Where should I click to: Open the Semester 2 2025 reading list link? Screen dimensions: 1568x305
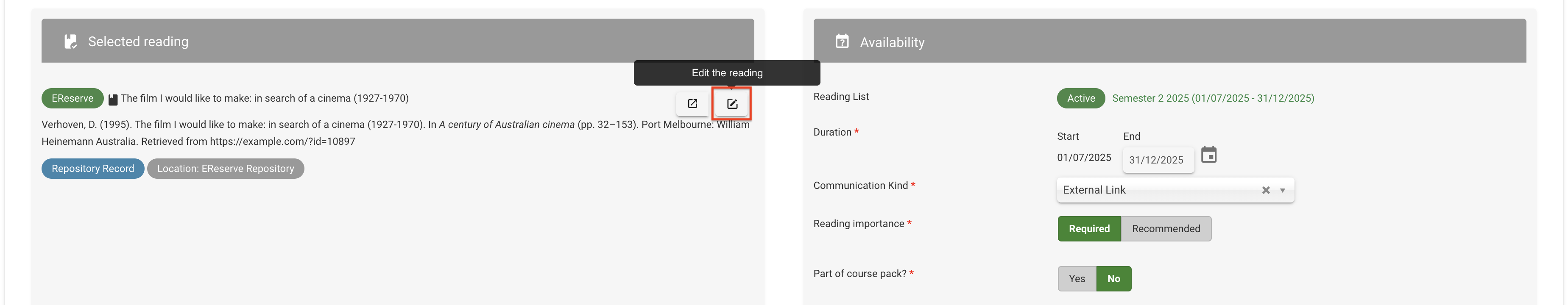point(1213,98)
